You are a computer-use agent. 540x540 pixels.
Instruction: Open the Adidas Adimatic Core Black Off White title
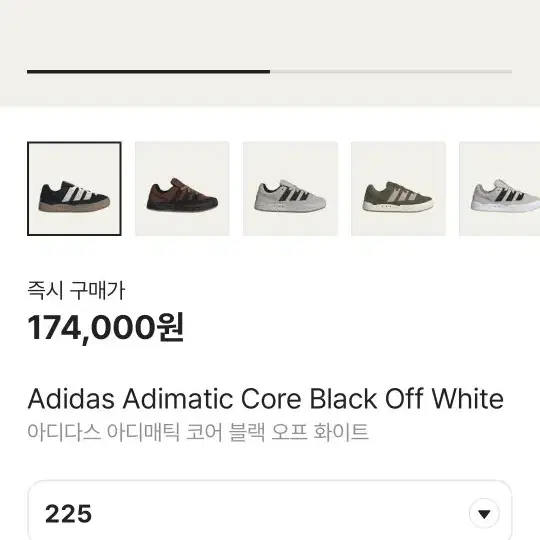coord(266,399)
